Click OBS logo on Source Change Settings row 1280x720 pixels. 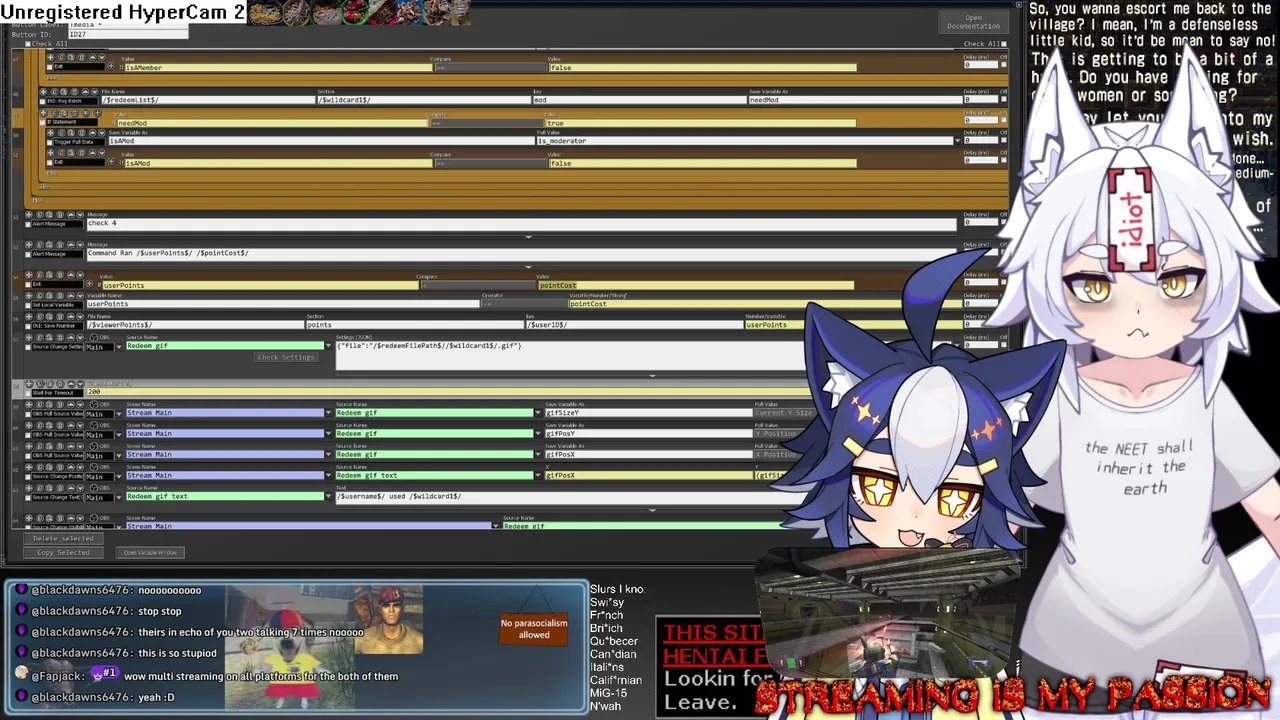(94, 337)
